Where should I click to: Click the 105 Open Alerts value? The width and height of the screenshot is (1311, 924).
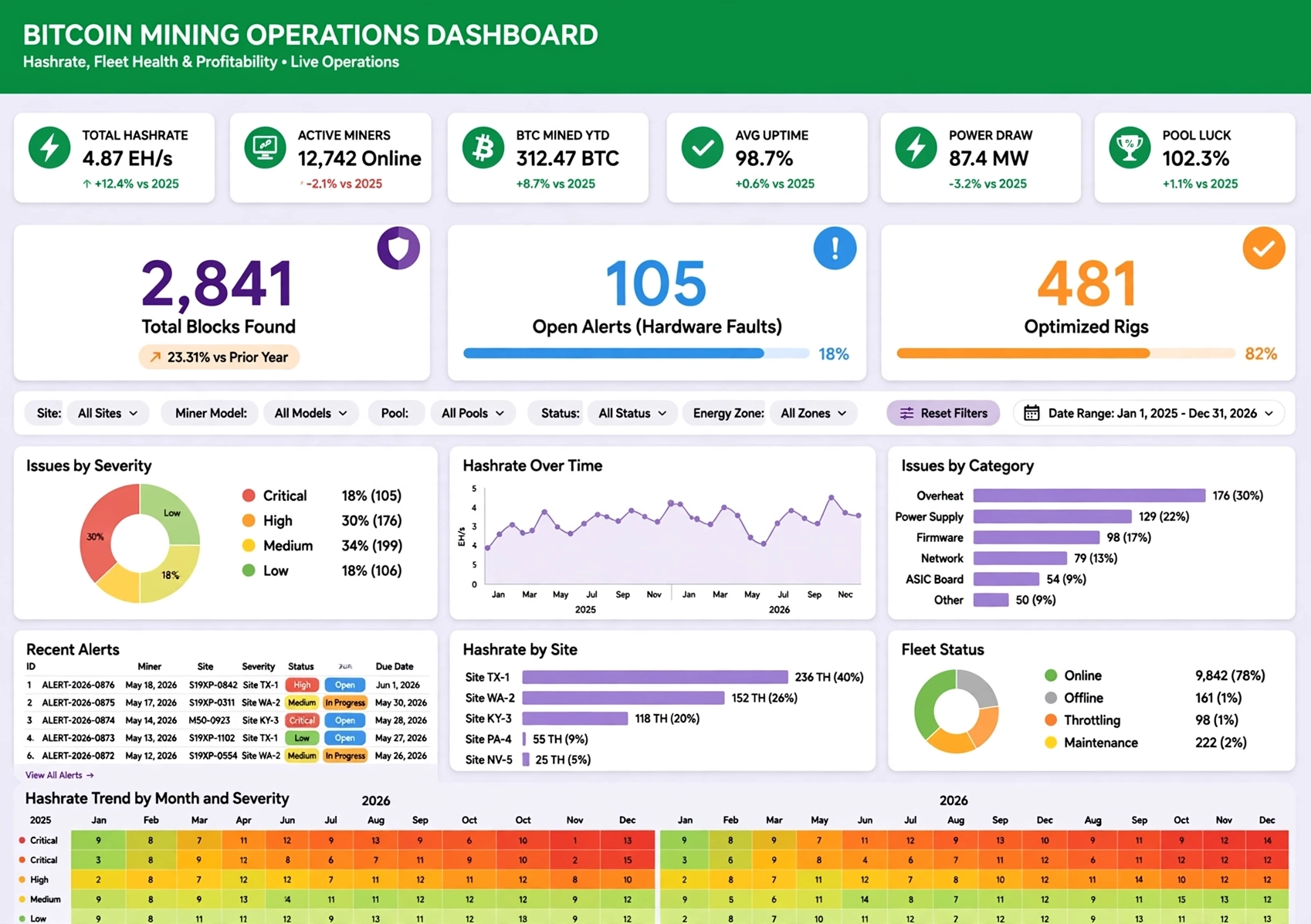click(656, 283)
